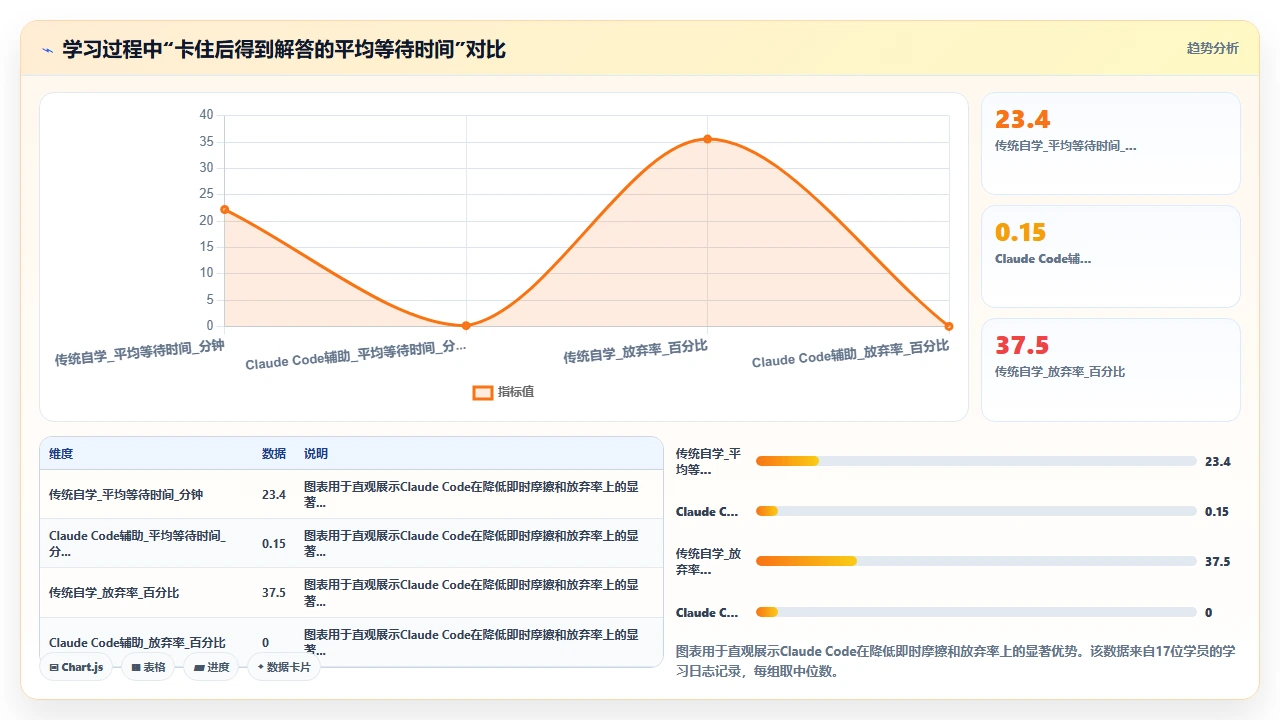Click the Claude Code辅助_放弃率 chart point
Screen dimensions: 1280x720
pyautogui.click(x=948, y=326)
